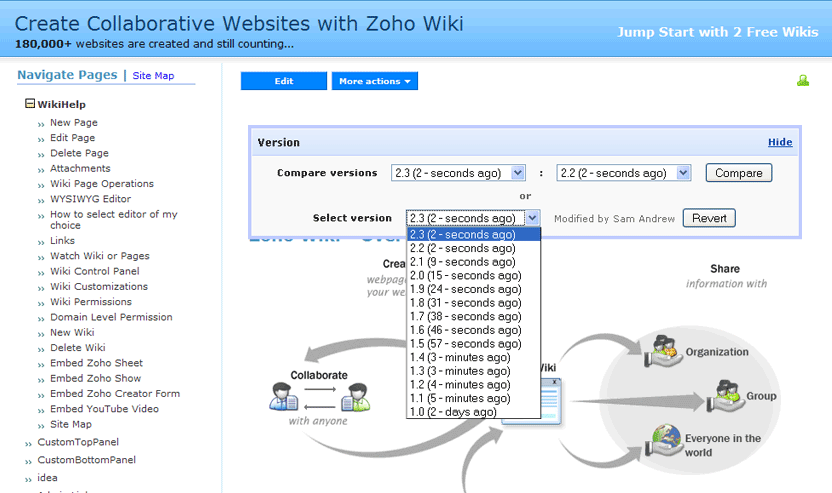Open Wiki Customizations page
832x493 pixels.
point(99,287)
